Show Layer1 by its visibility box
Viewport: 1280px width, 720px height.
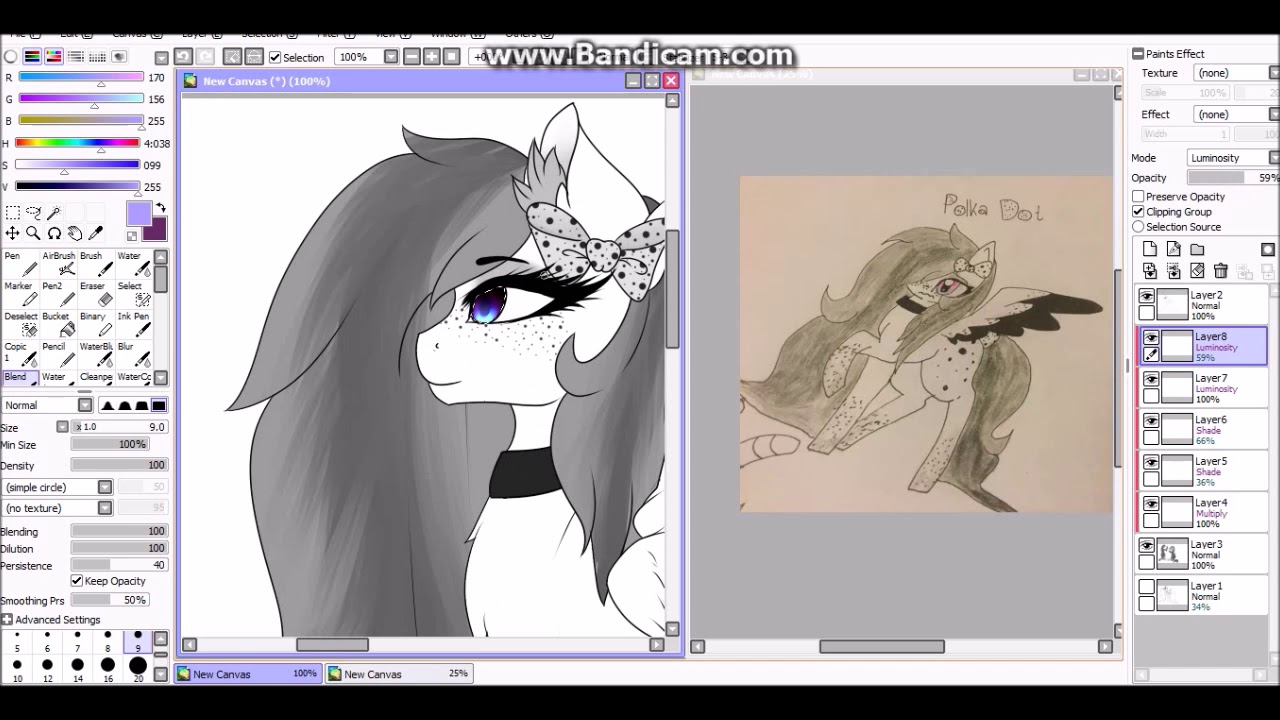tap(1147, 587)
